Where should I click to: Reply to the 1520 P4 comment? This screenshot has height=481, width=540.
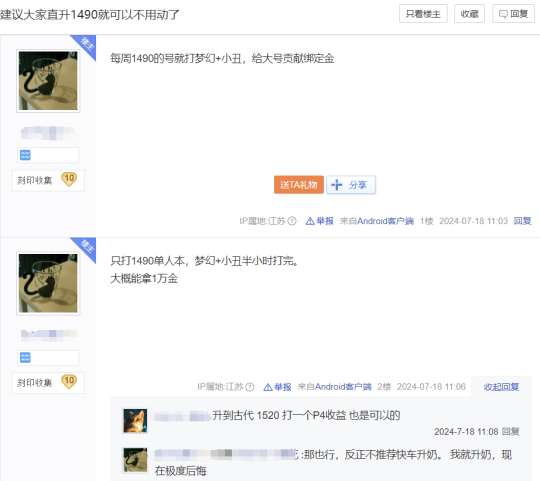[x=510, y=431]
